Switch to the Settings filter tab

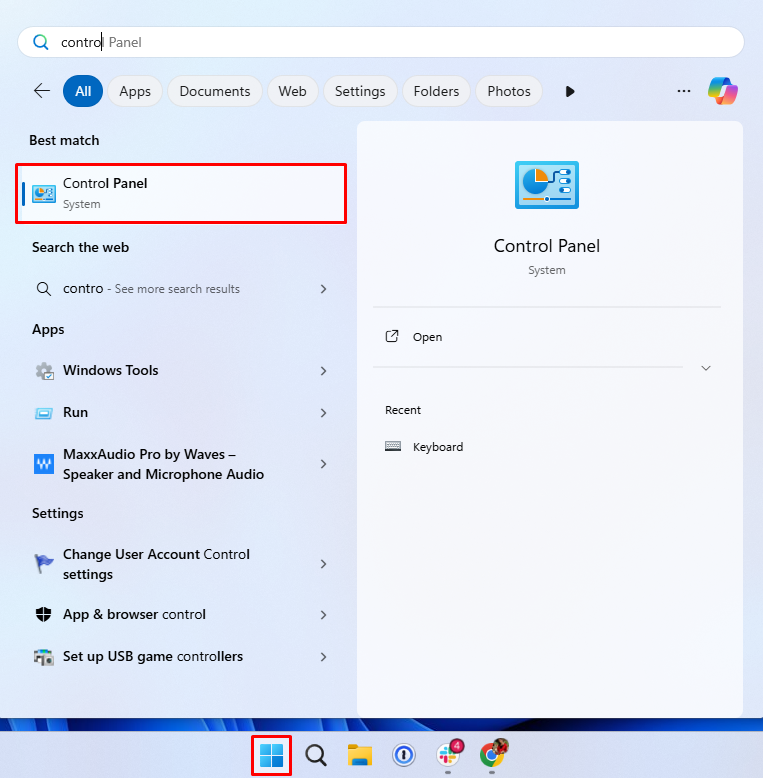click(x=360, y=91)
